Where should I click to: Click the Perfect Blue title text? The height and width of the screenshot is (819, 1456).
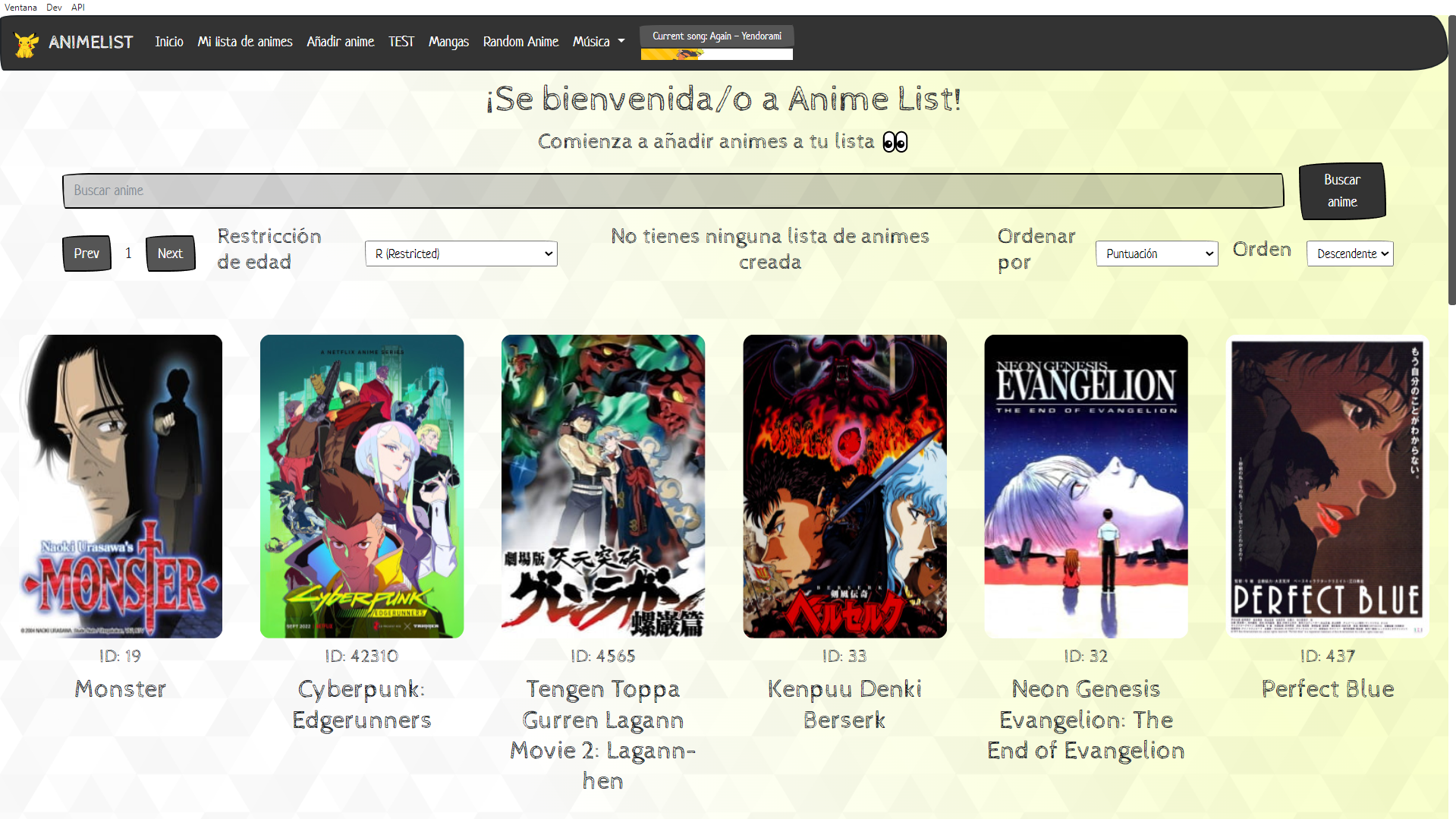point(1328,689)
